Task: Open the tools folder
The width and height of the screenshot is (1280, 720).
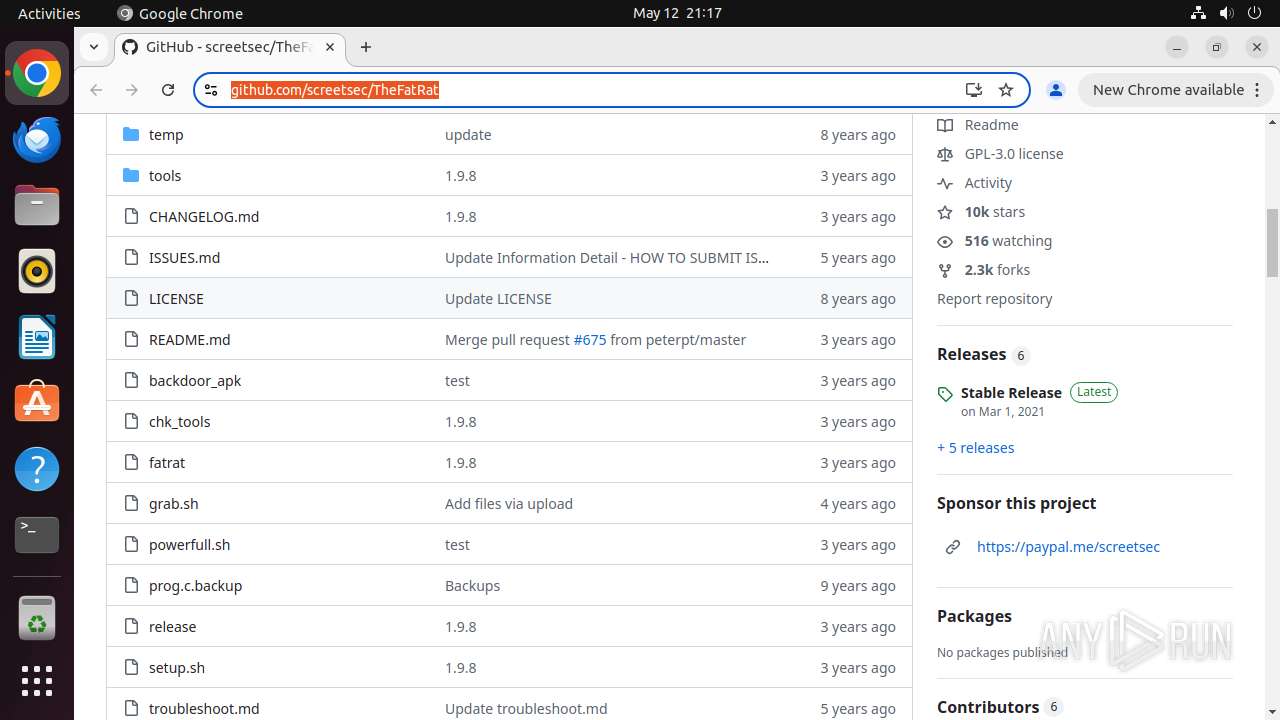Action: (x=165, y=175)
